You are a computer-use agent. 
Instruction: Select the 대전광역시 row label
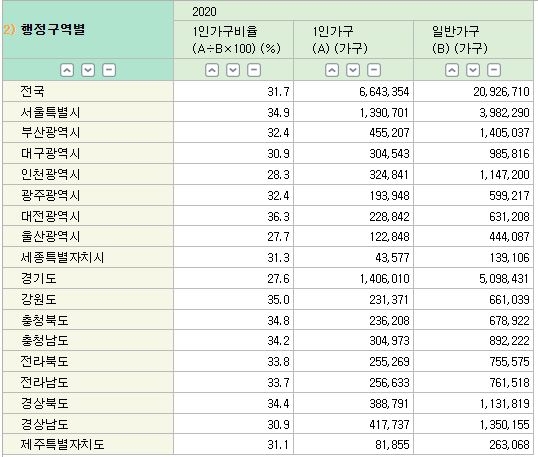click(50, 216)
